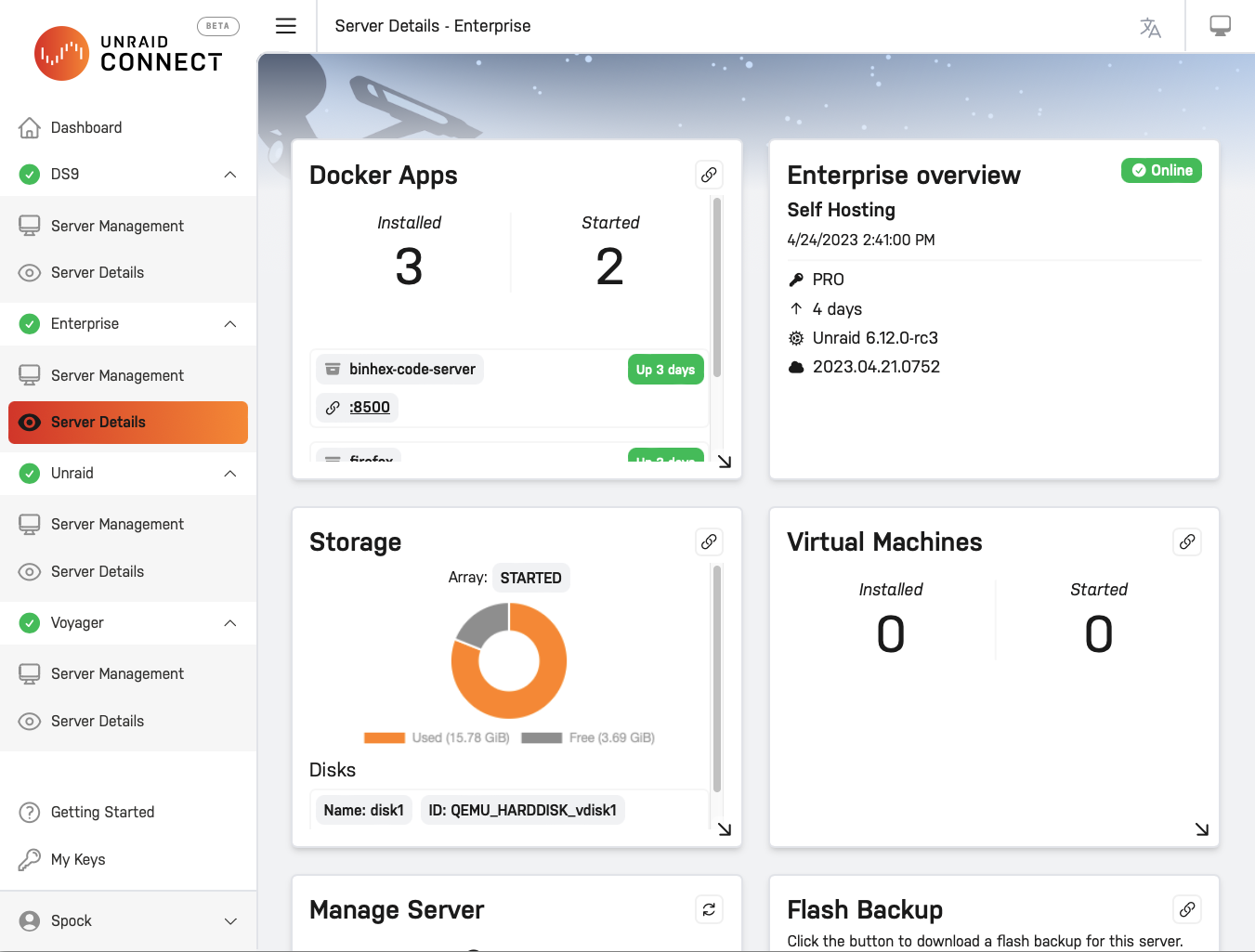Open Voyager Server Details
The image size is (1255, 952).
coord(128,721)
